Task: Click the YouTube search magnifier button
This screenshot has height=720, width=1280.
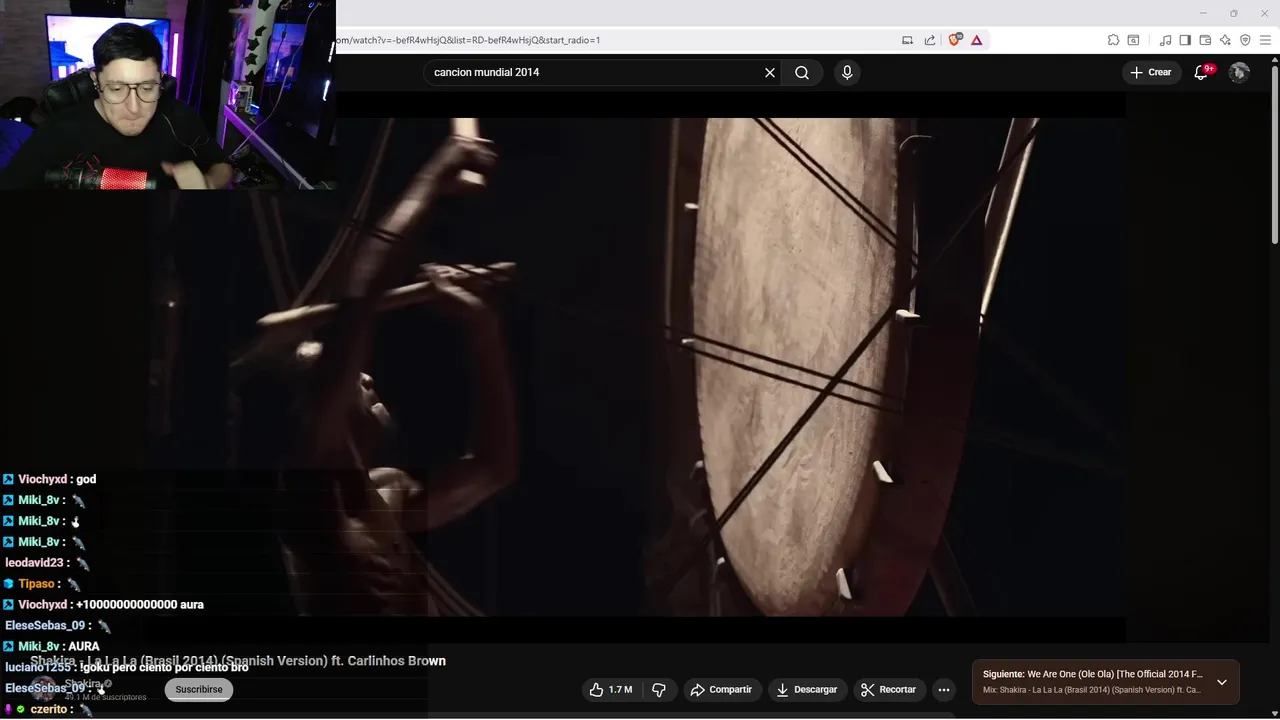Action: pyautogui.click(x=802, y=72)
